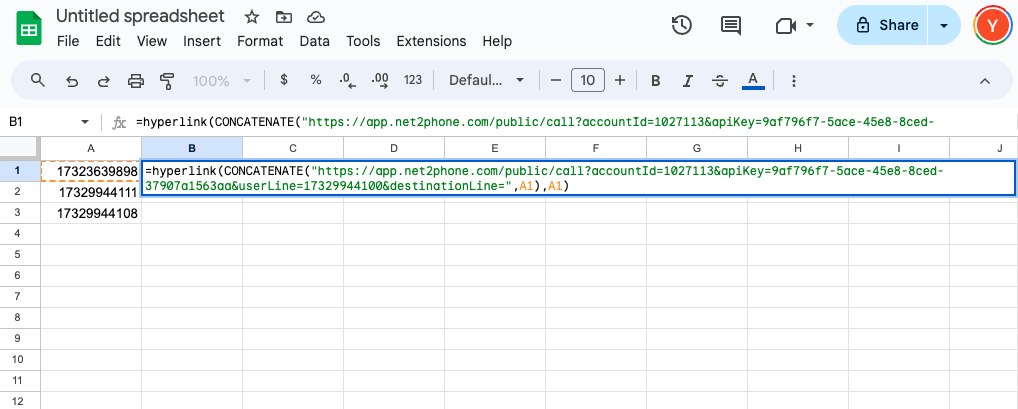Collapse the menus with chevron up
Screen dimensions: 1018x409
tap(985, 81)
